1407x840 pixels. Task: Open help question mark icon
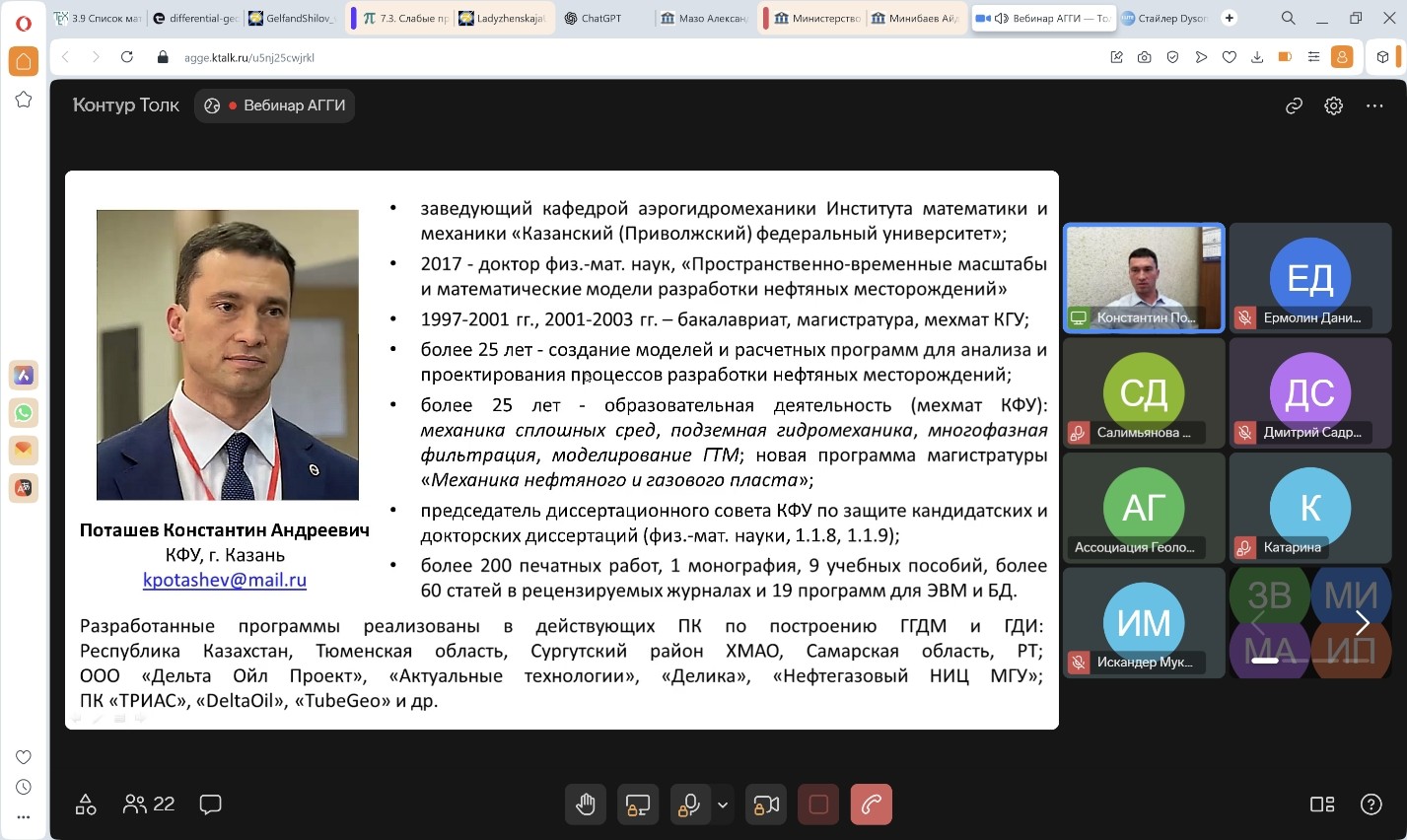coord(1371,805)
